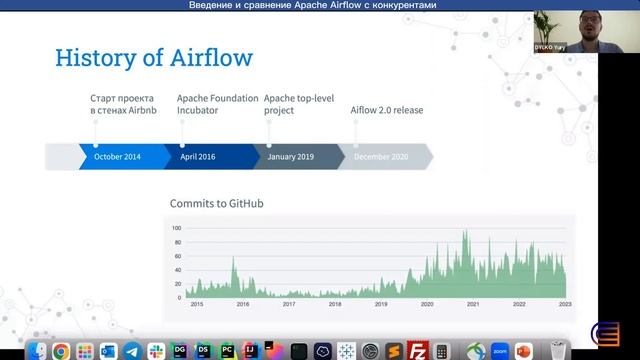The width and height of the screenshot is (640, 360).
Task: Click the April 2016 timeline arrow
Action: click(211, 157)
